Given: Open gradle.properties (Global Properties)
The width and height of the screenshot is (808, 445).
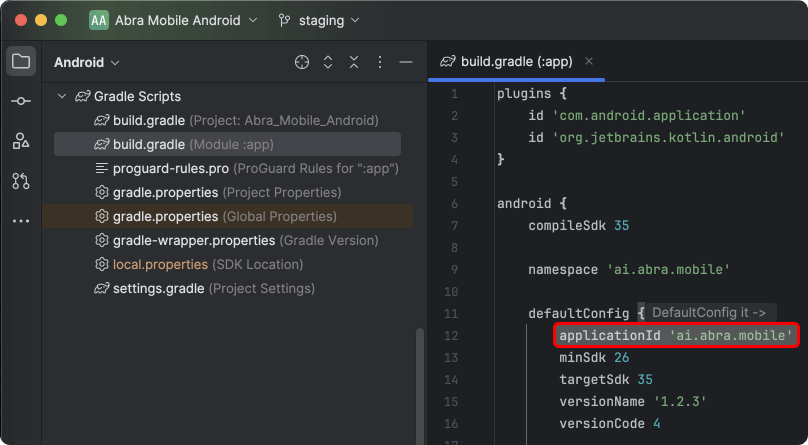Looking at the screenshot, I should pos(227,216).
